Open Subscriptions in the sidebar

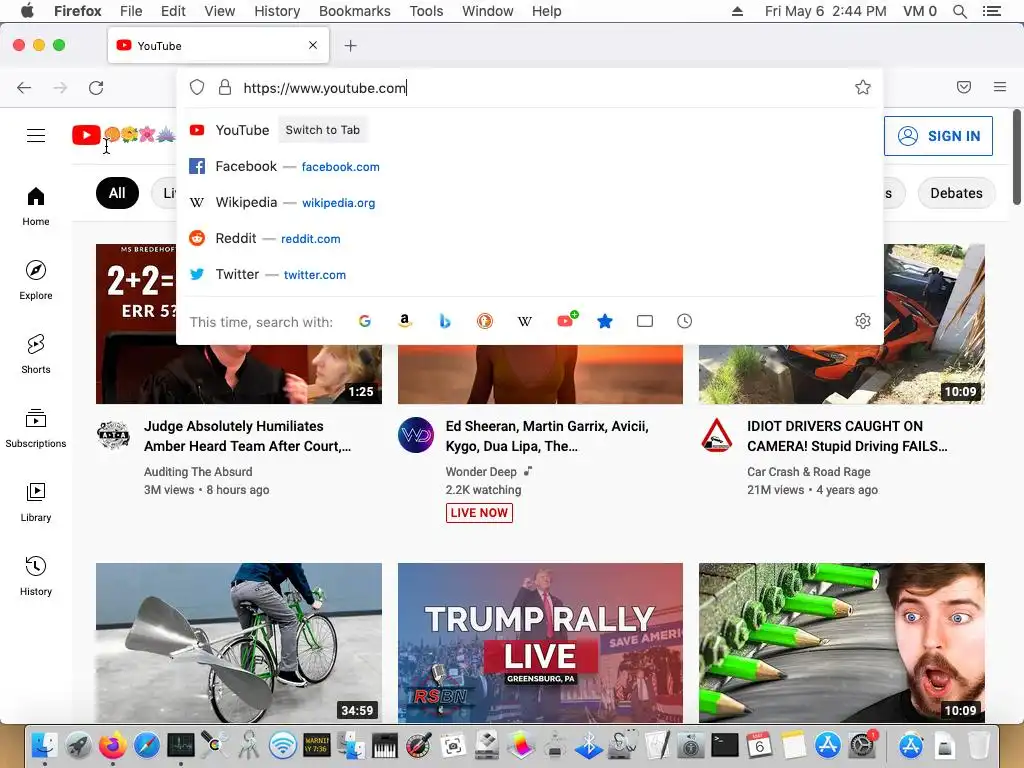pos(36,428)
